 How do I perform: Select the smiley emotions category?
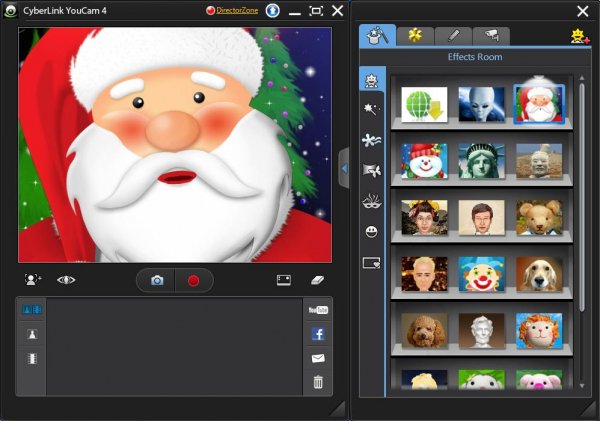click(x=371, y=232)
